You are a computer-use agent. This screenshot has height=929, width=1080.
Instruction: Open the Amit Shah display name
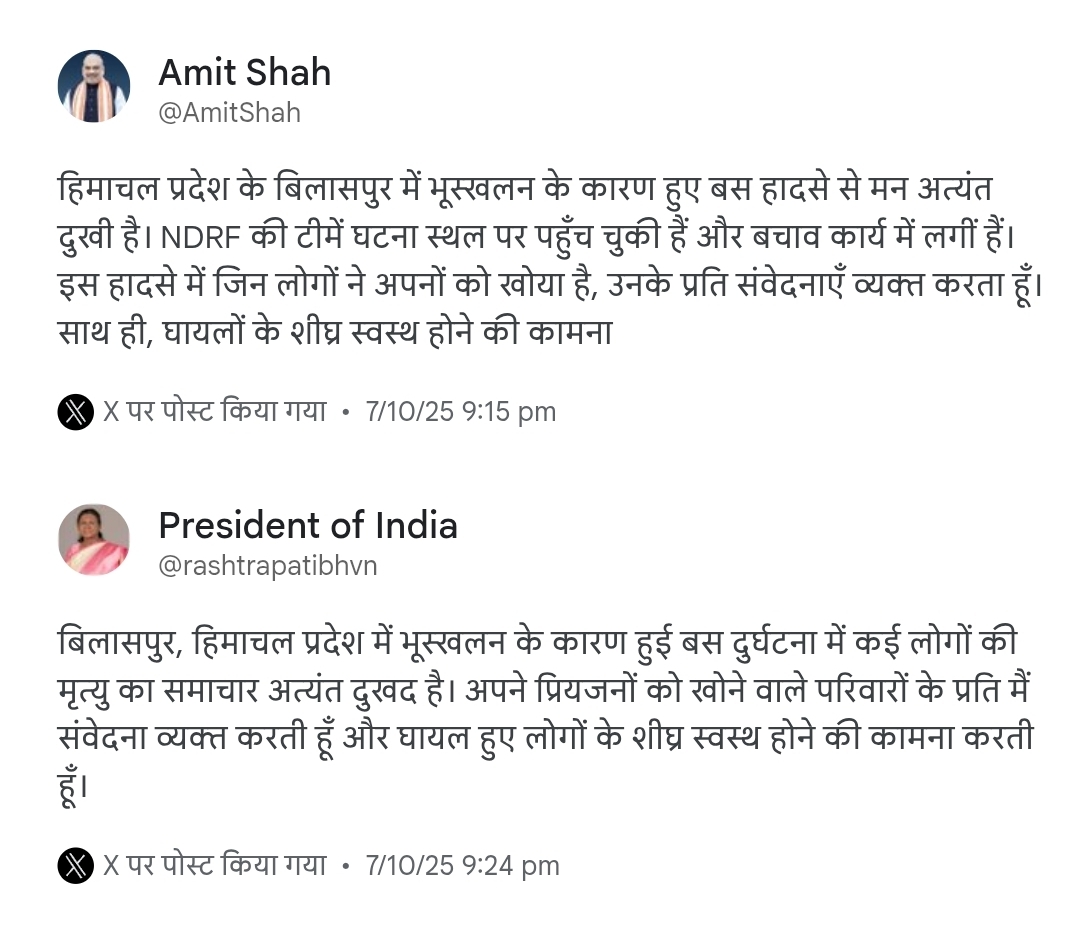[244, 72]
